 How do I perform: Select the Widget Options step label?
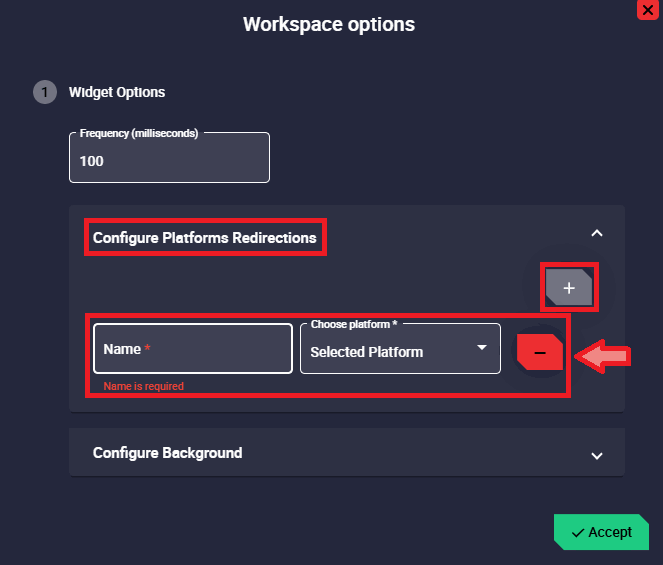click(x=117, y=92)
